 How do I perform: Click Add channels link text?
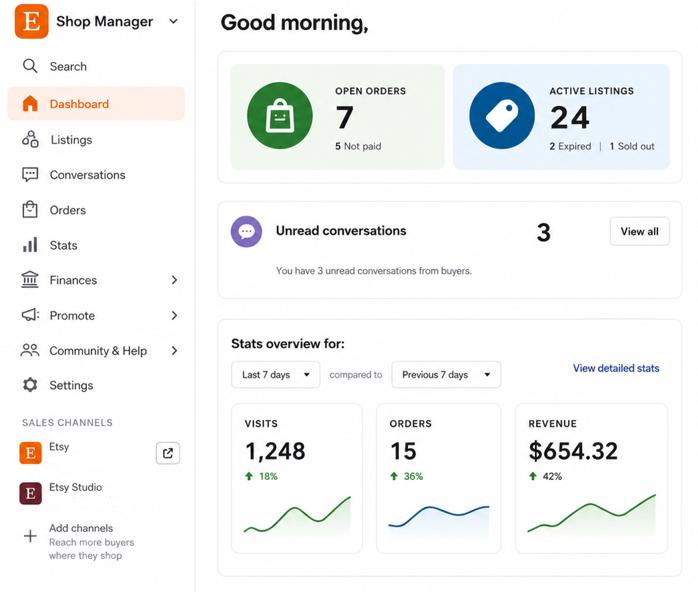coord(81,528)
